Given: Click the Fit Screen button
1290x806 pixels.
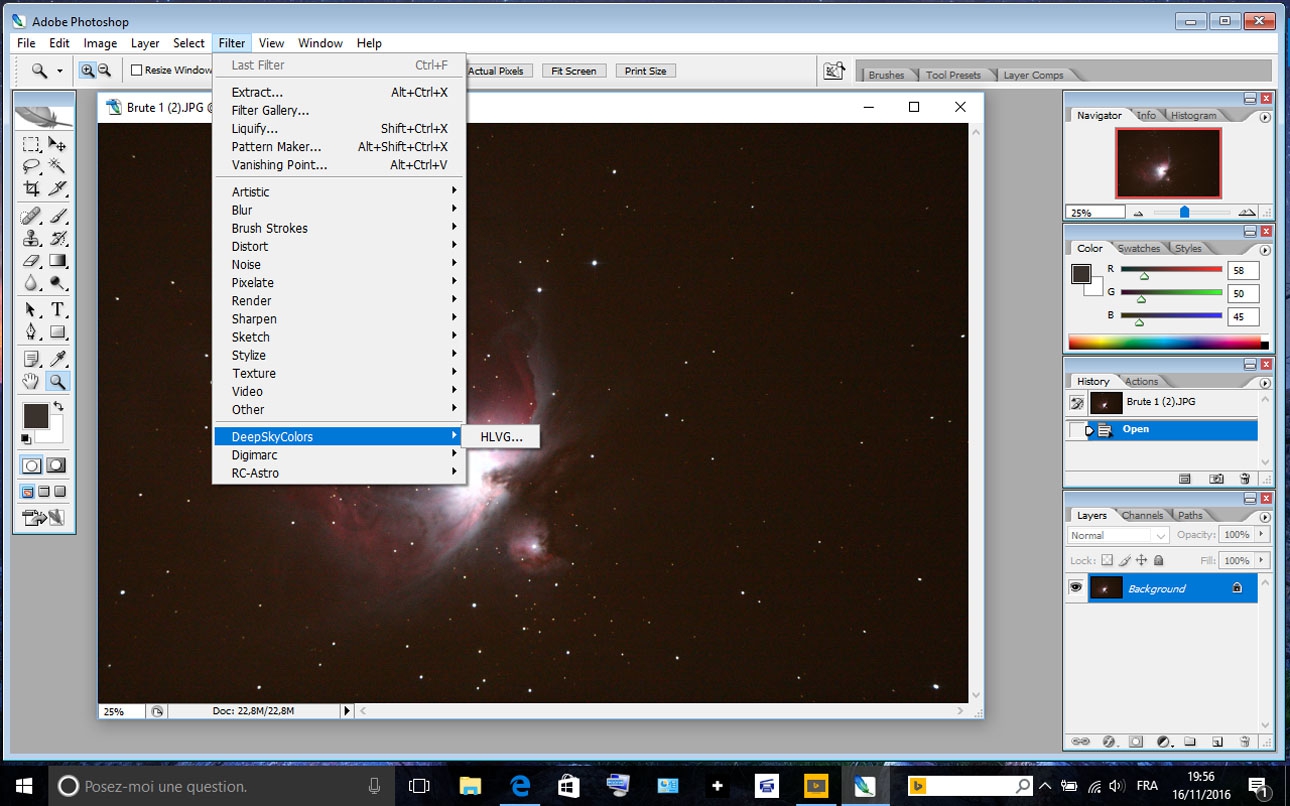Looking at the screenshot, I should click(574, 71).
